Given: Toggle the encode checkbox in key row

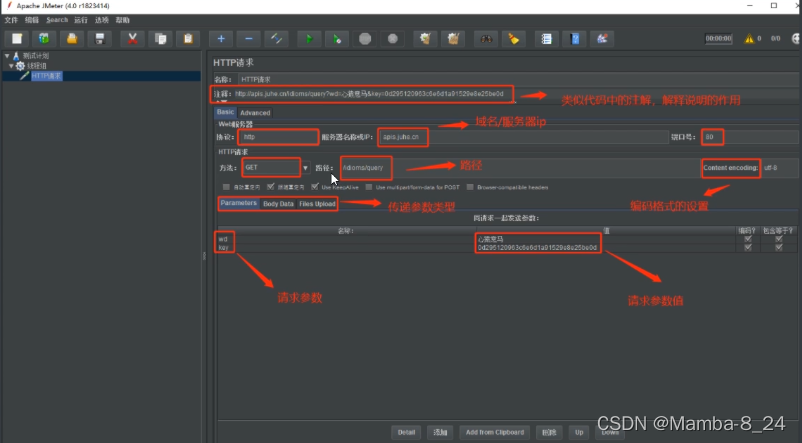Looking at the screenshot, I should 748,247.
